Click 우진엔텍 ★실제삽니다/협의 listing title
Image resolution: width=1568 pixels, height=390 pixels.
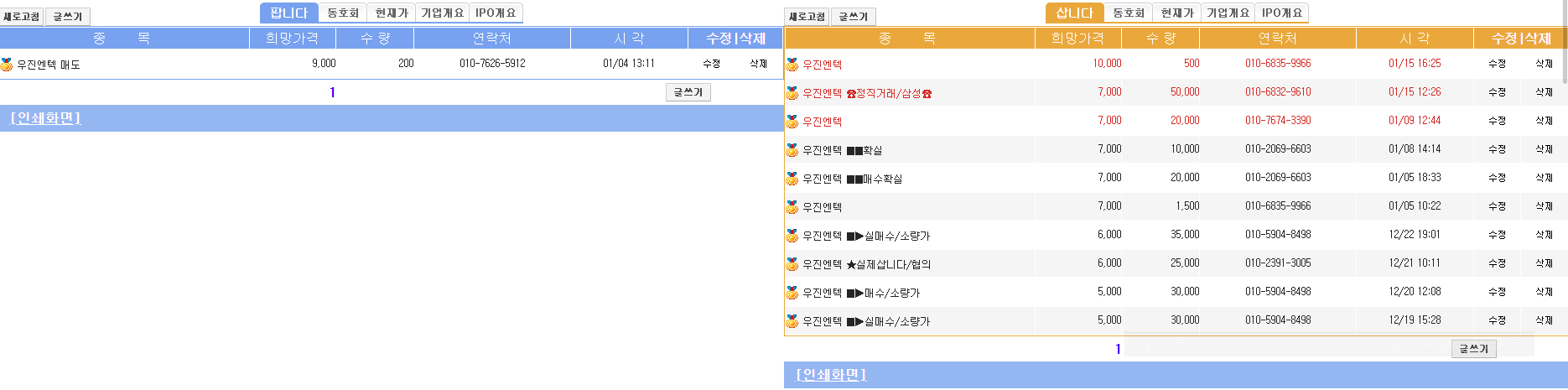point(866,264)
